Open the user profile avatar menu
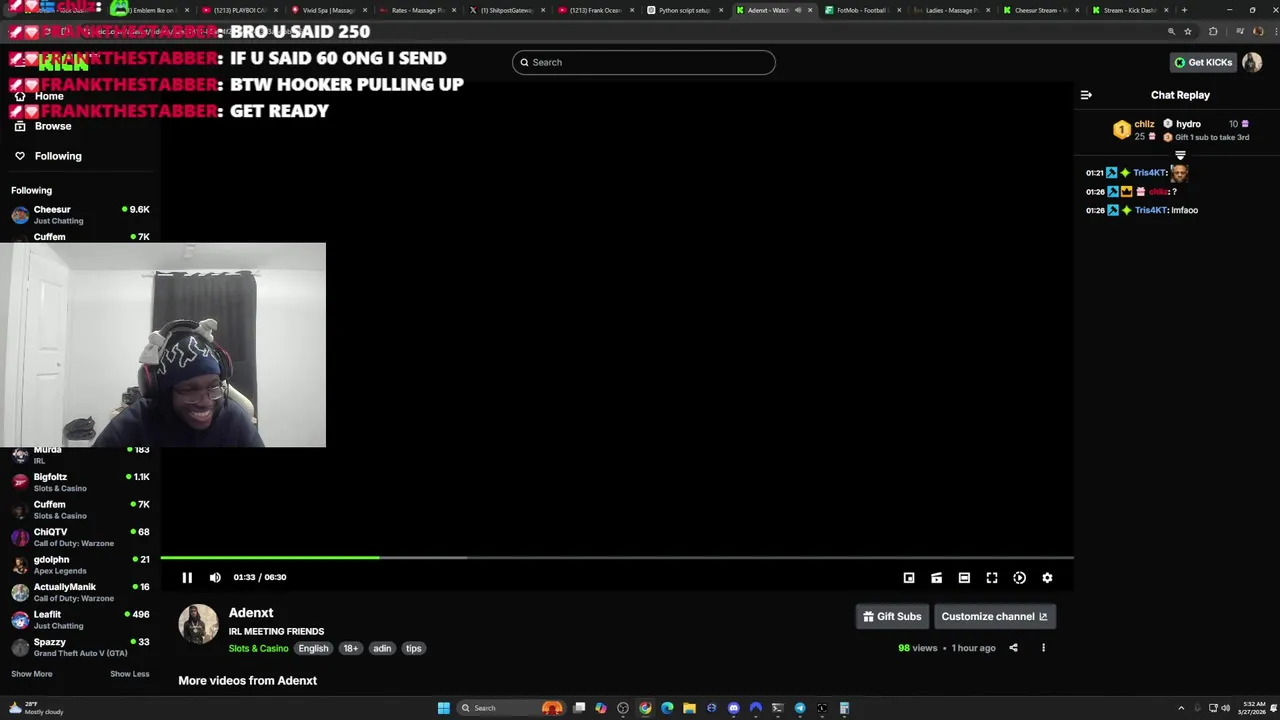 1252,62
